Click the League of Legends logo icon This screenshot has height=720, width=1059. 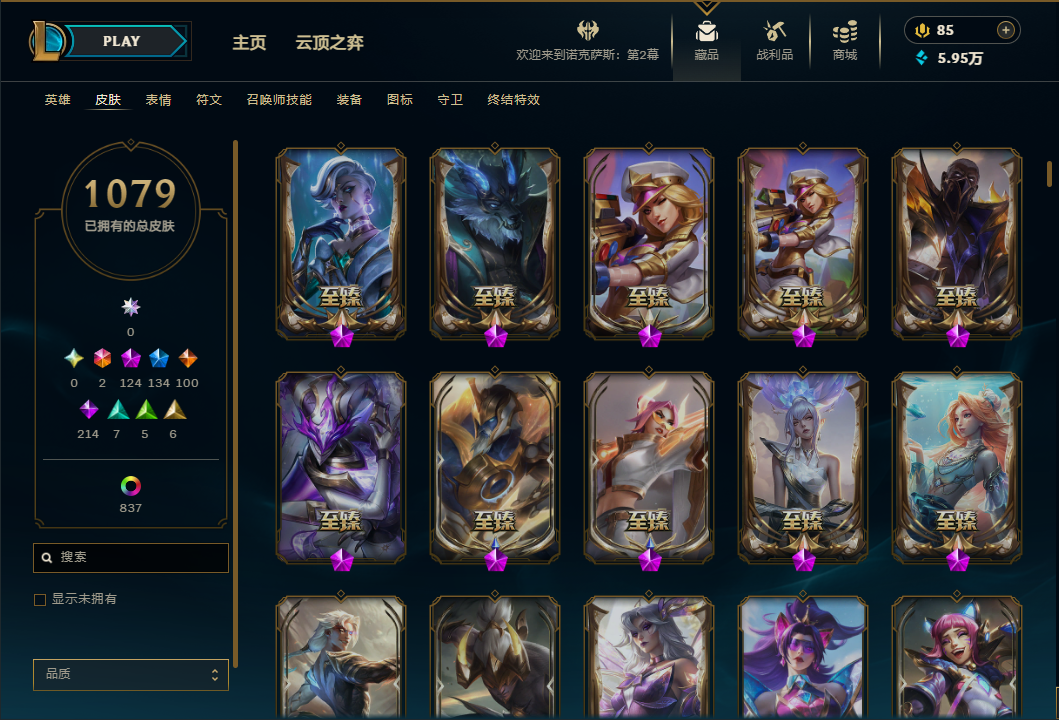coord(46,41)
